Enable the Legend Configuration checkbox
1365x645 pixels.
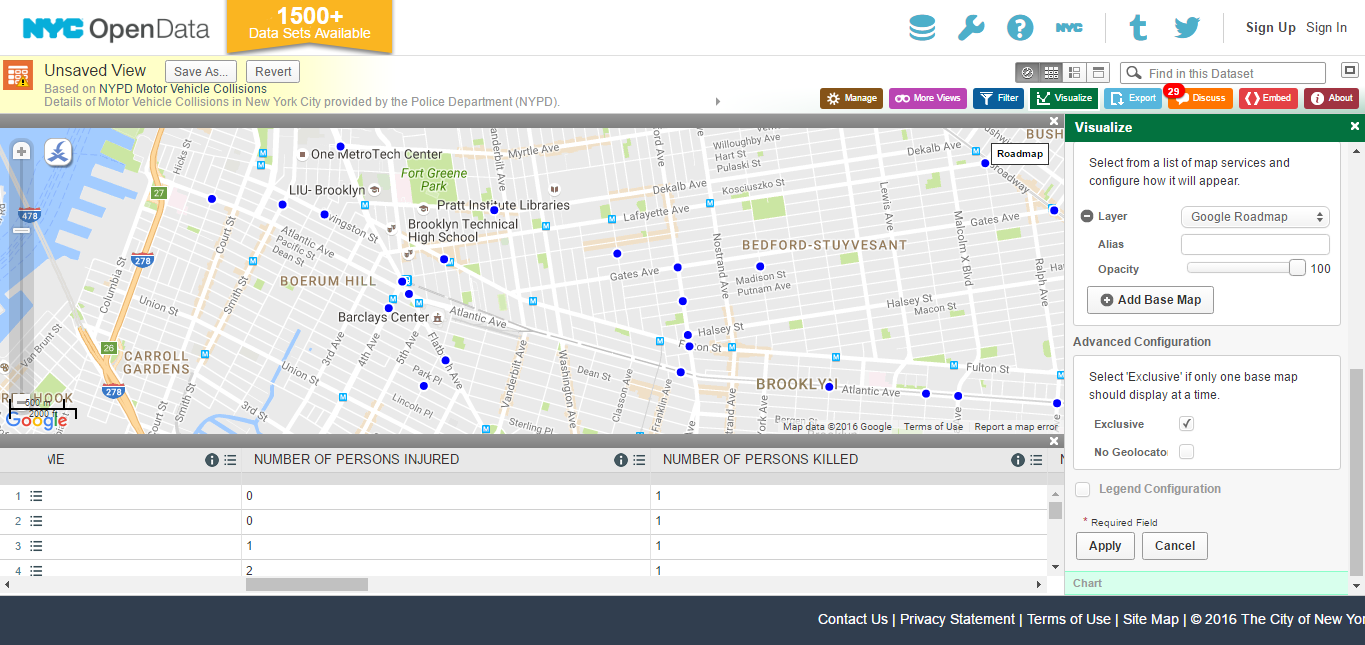[1082, 489]
